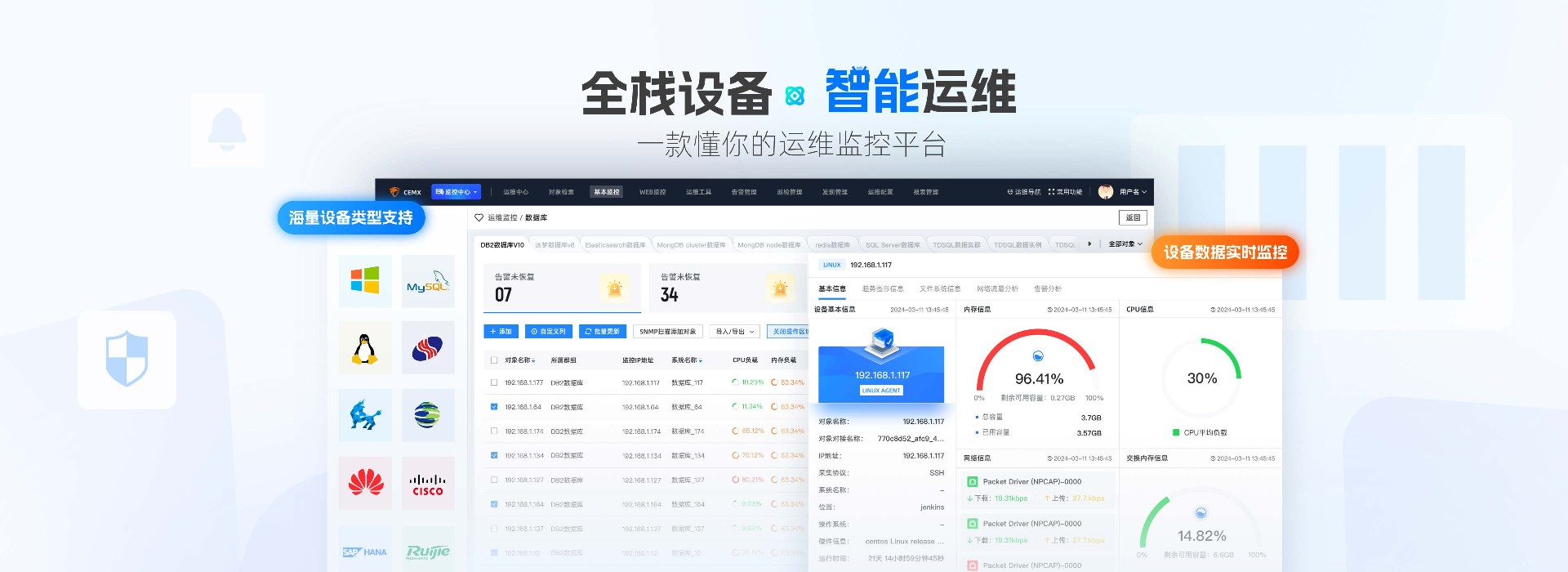Click the red and blue striped oval logo tile

click(x=428, y=348)
